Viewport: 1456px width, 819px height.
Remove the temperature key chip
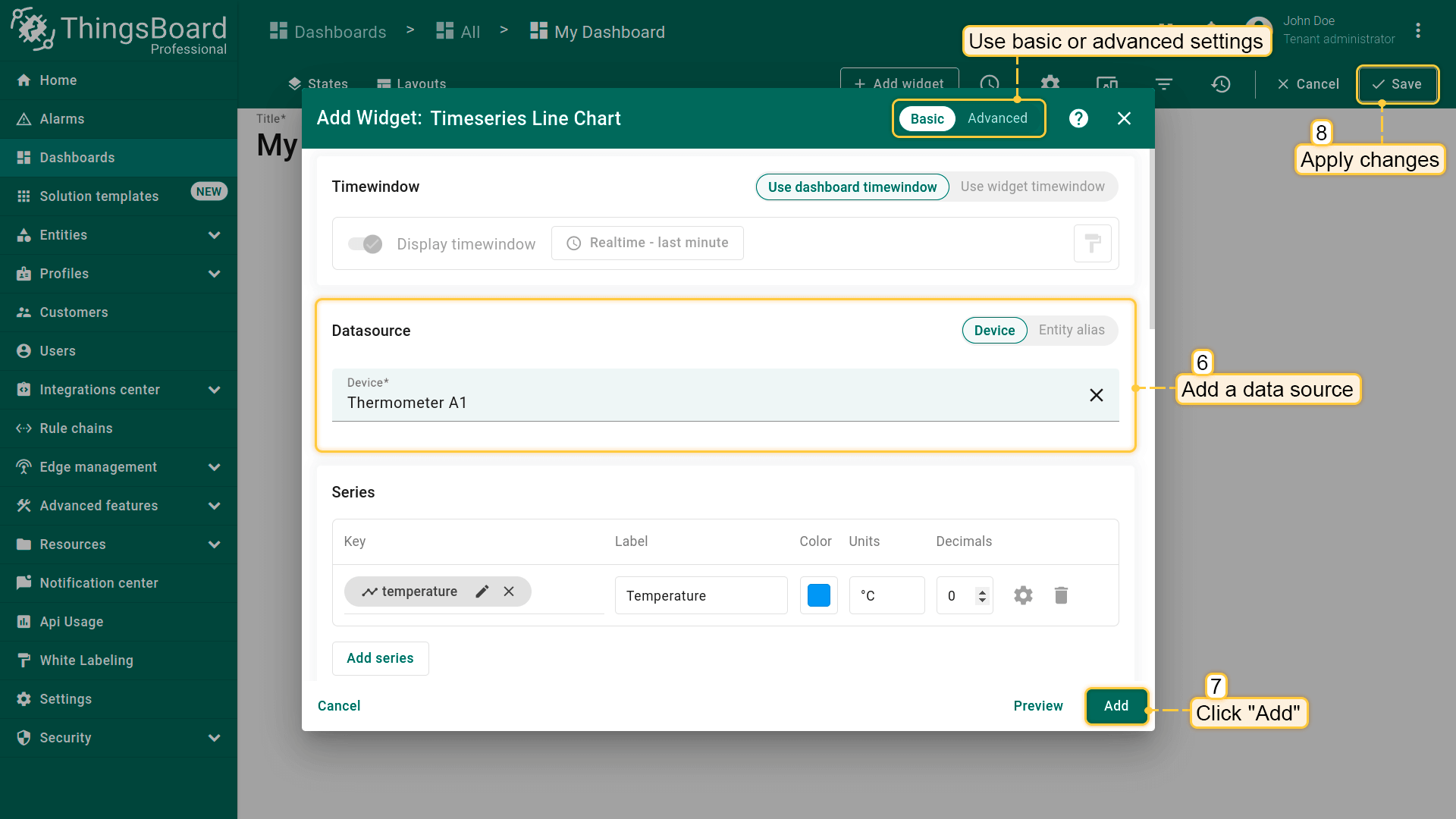click(x=509, y=591)
